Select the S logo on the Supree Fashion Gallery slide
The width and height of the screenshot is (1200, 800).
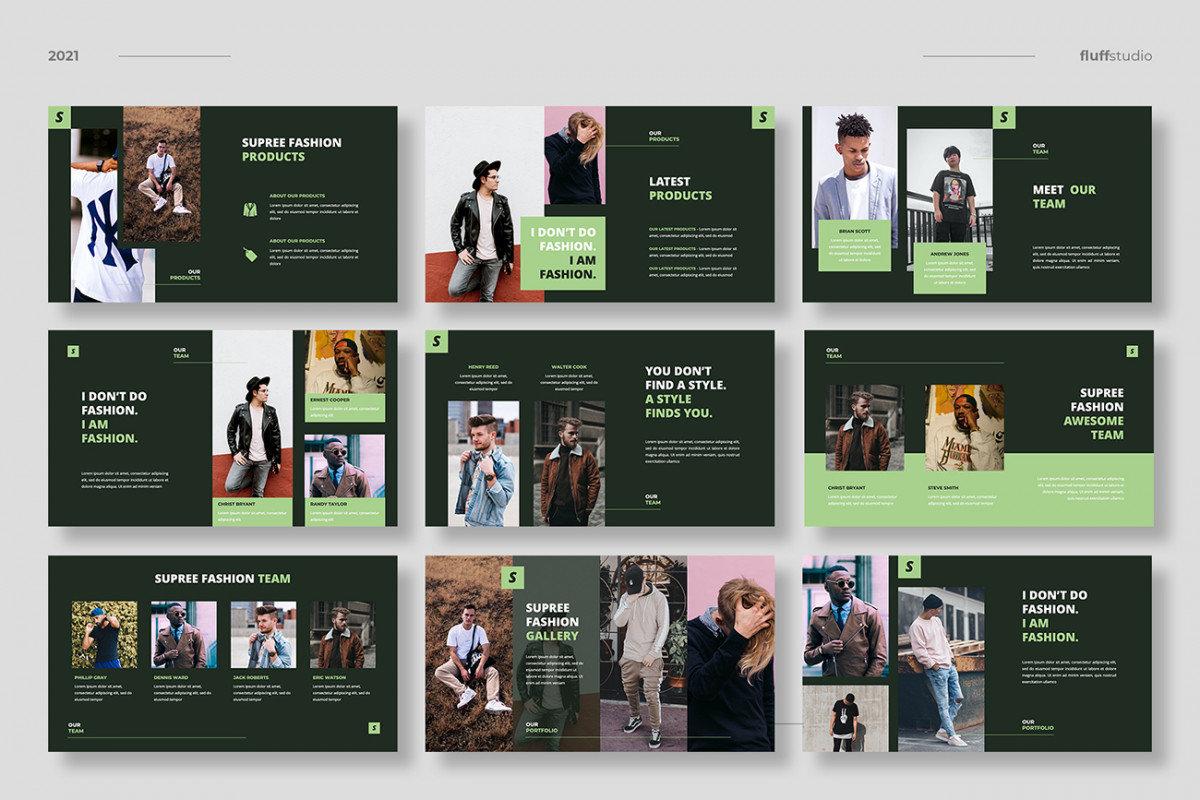tap(513, 578)
